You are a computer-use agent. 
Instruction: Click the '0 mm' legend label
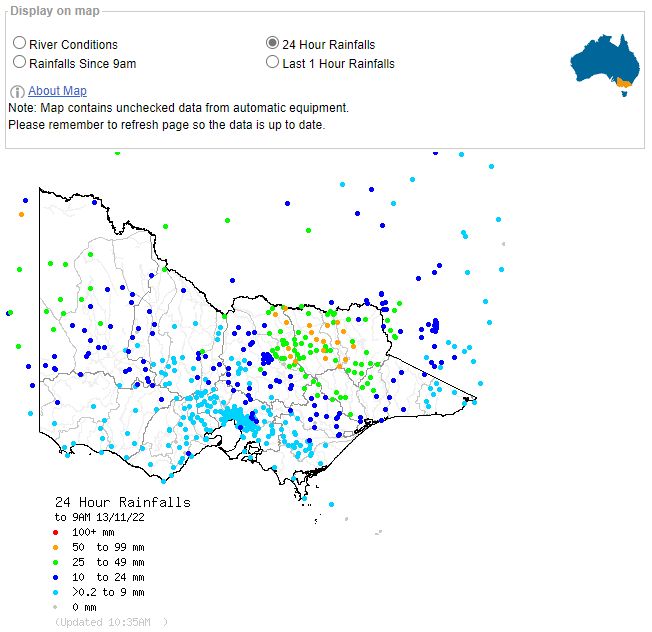click(84, 607)
